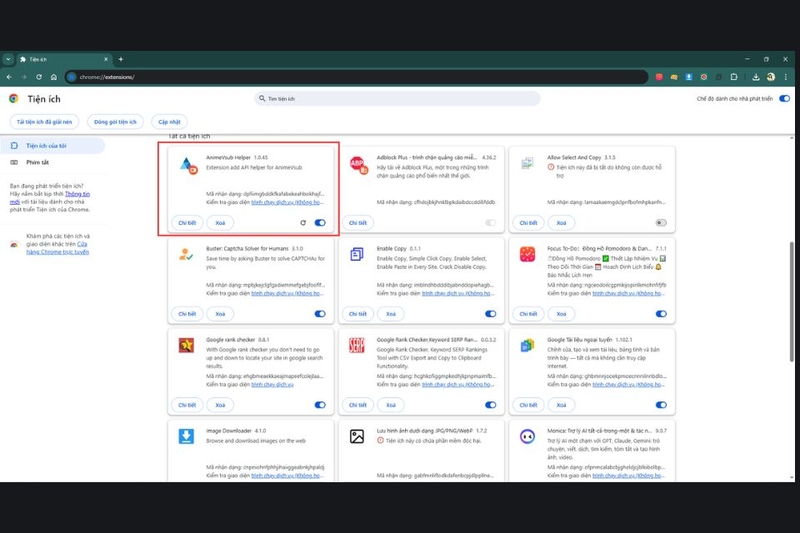Click the Chrome logo beside Tiện ích
800x533 pixels.
click(x=14, y=98)
